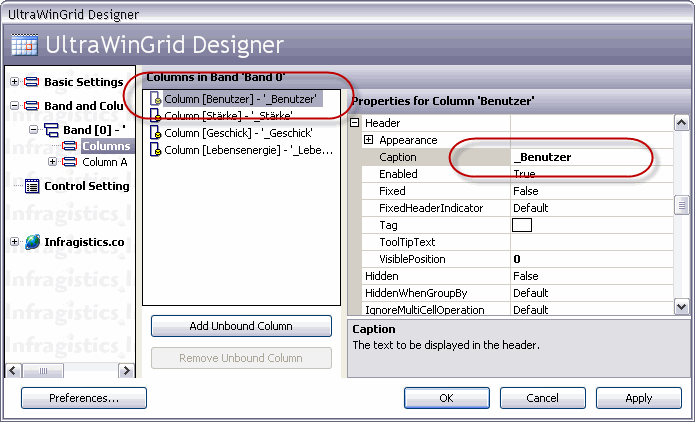
Task: Select the Columns node in the tree
Action: pos(105,146)
